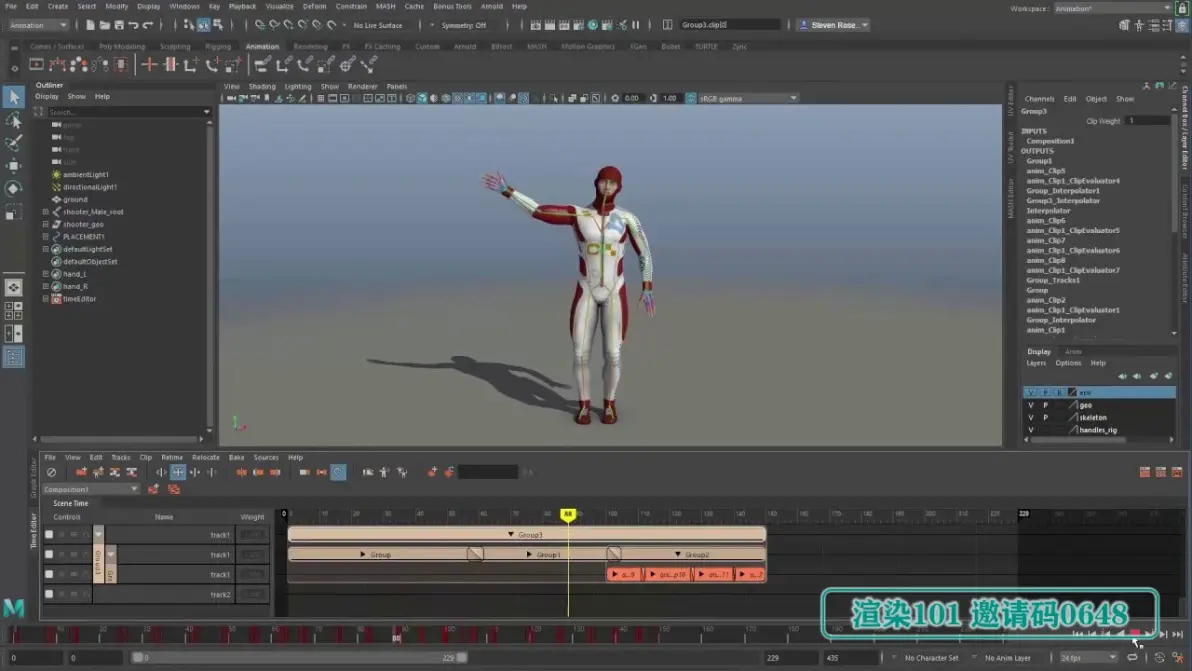
Task: Click the Steven Rose account button
Action: 834,25
